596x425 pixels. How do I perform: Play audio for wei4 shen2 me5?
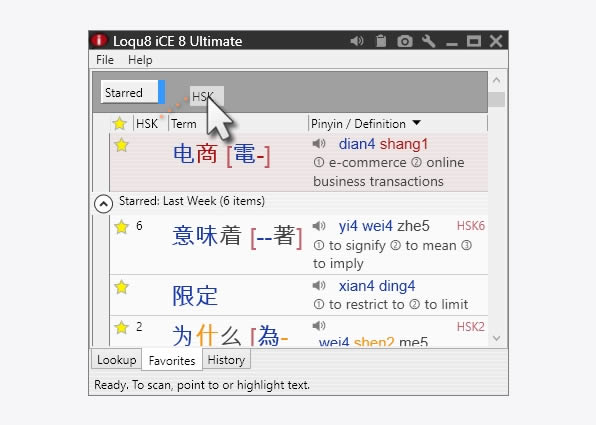[319, 325]
